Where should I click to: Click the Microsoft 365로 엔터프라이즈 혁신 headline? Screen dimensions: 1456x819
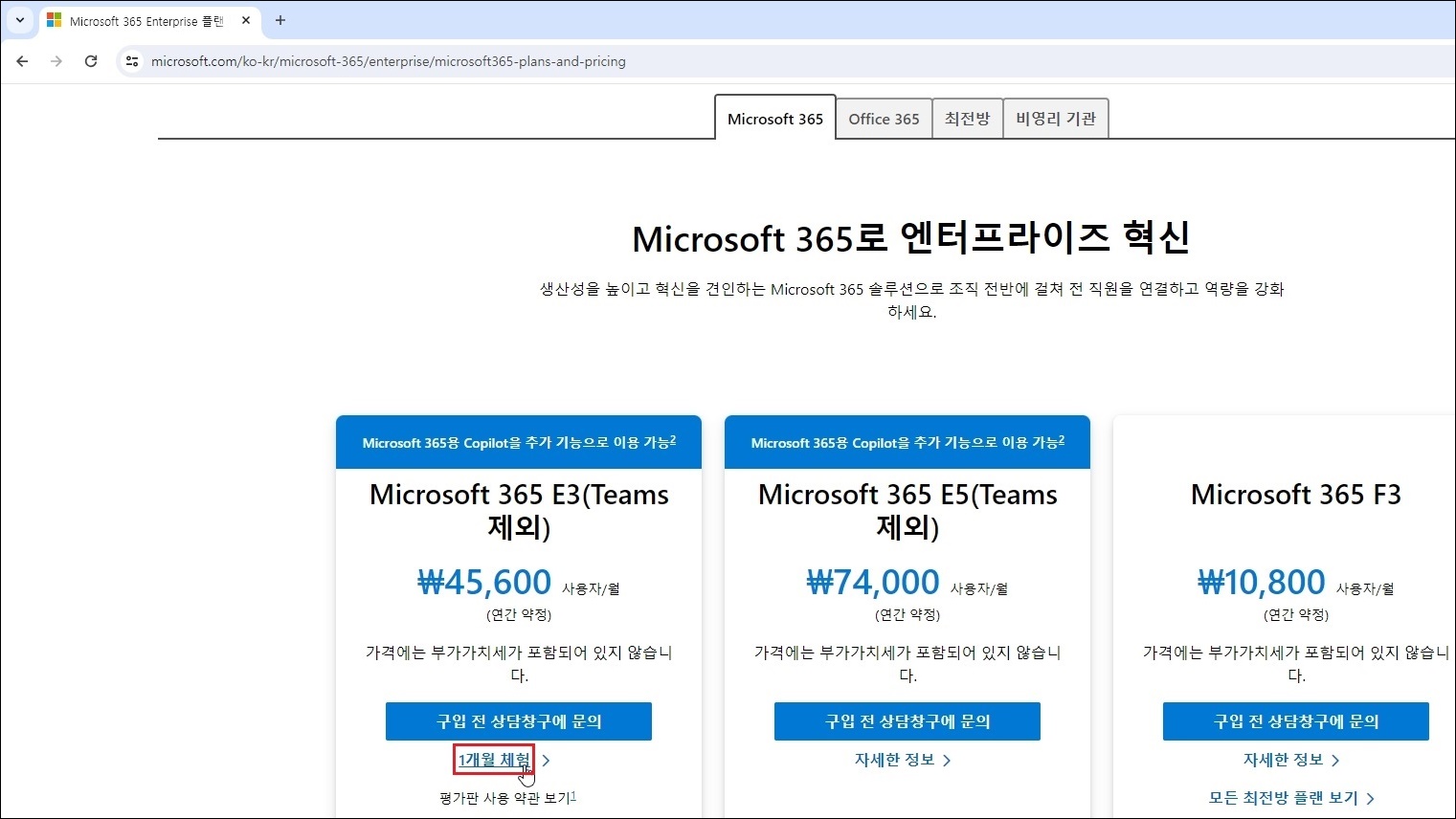pos(911,238)
